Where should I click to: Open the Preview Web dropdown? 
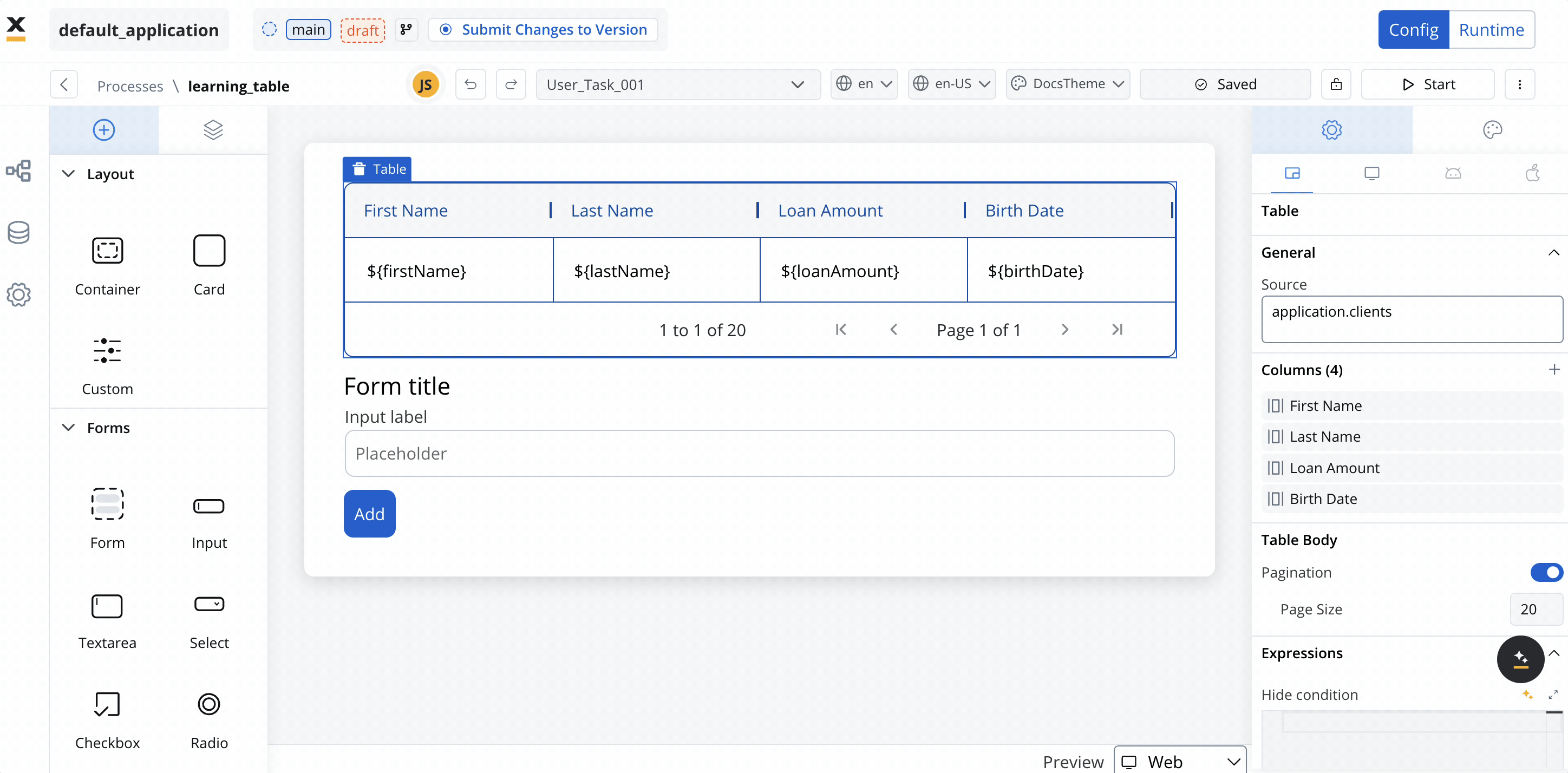1180,761
